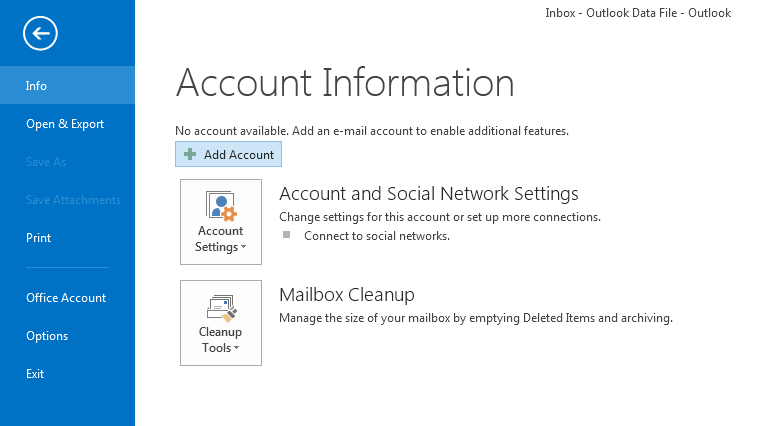This screenshot has width=760, height=426.
Task: Click the Add Account button
Action: (x=228, y=154)
